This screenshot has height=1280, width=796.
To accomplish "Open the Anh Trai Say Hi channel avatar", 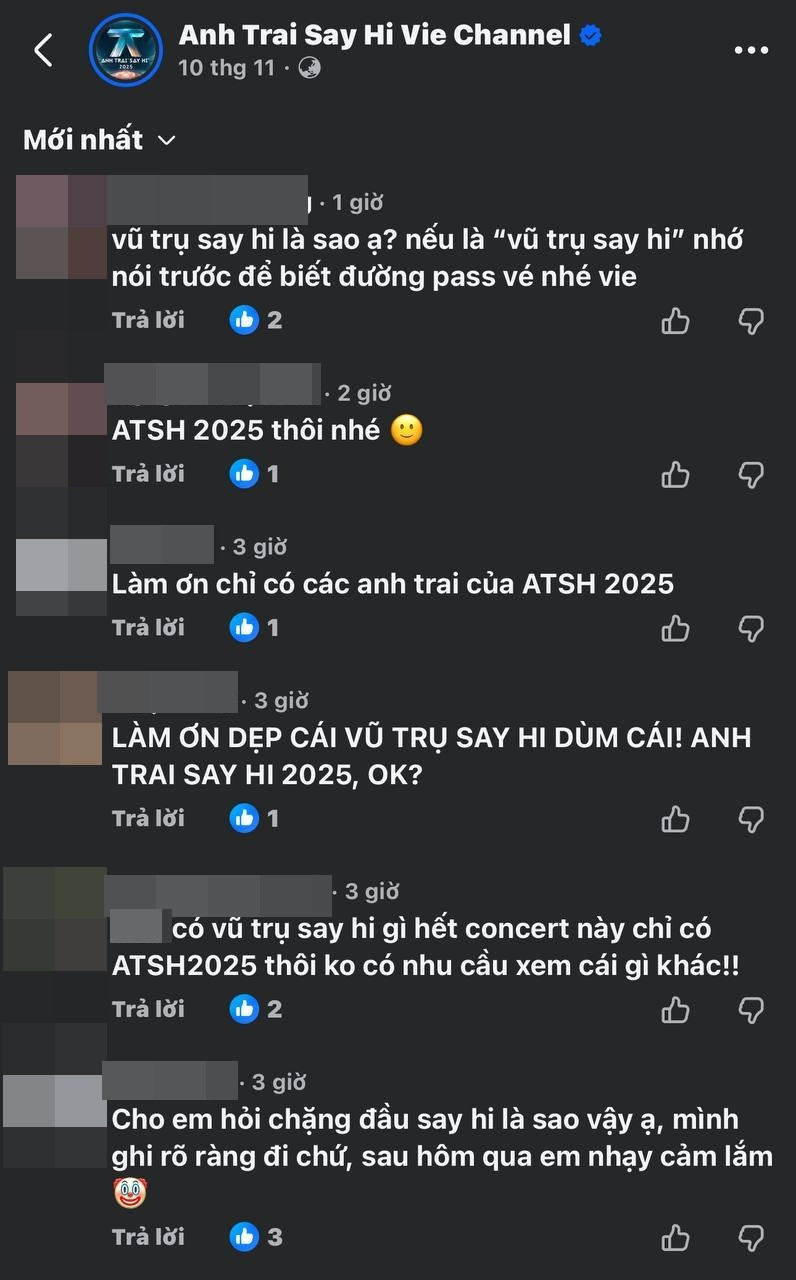I will tap(125, 50).
